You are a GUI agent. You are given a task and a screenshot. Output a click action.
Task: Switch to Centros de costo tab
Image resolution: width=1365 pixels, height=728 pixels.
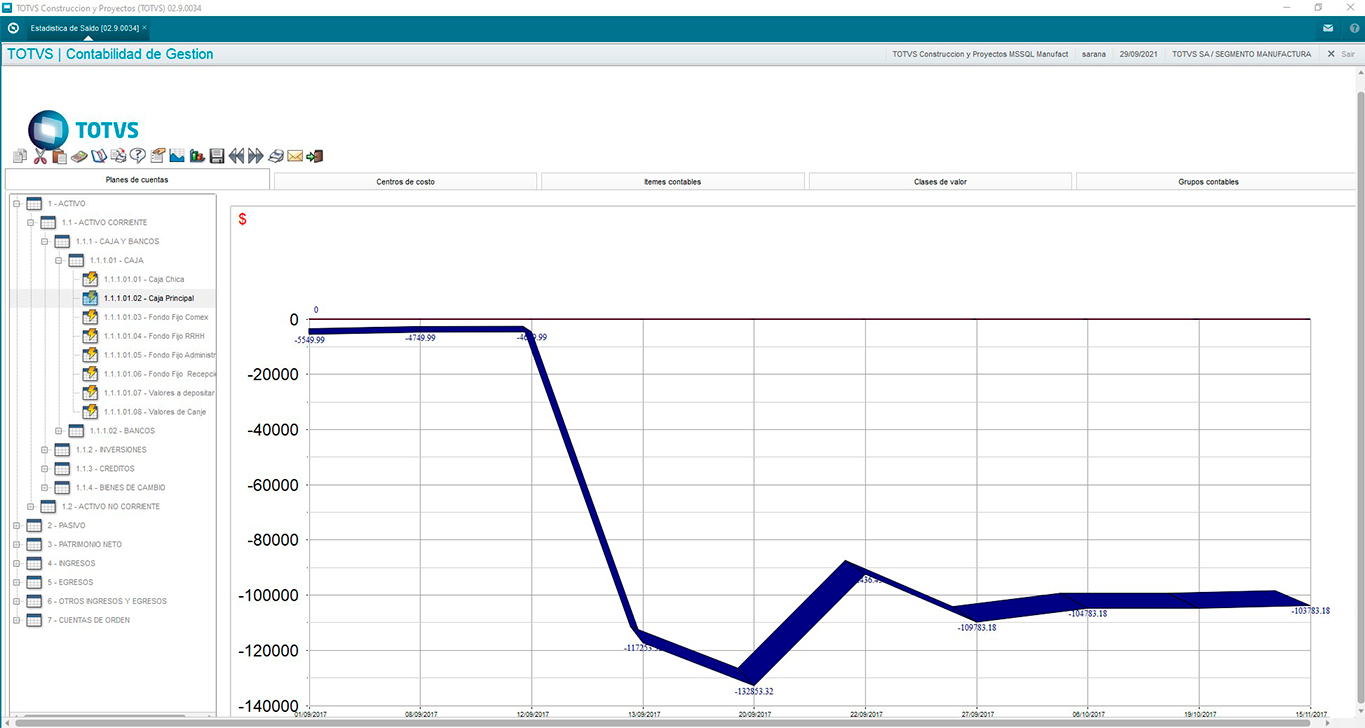pyautogui.click(x=405, y=182)
